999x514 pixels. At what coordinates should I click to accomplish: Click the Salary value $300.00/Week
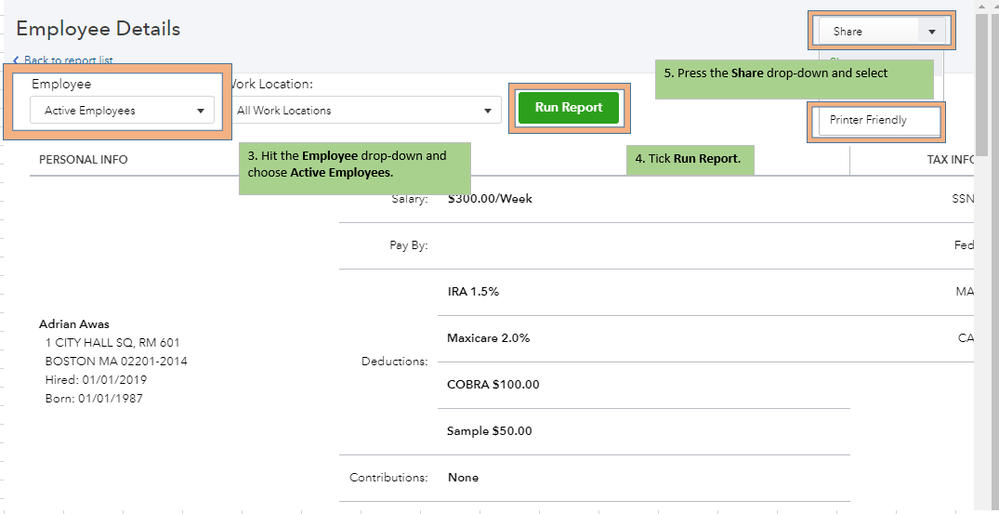pos(490,199)
